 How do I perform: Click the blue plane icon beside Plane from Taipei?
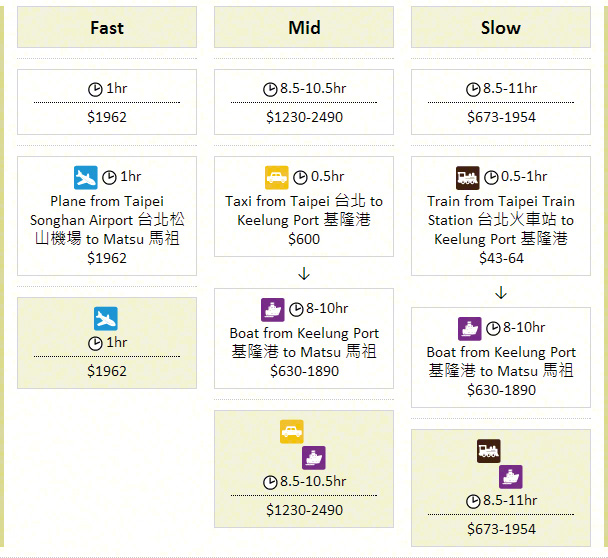[86, 177]
